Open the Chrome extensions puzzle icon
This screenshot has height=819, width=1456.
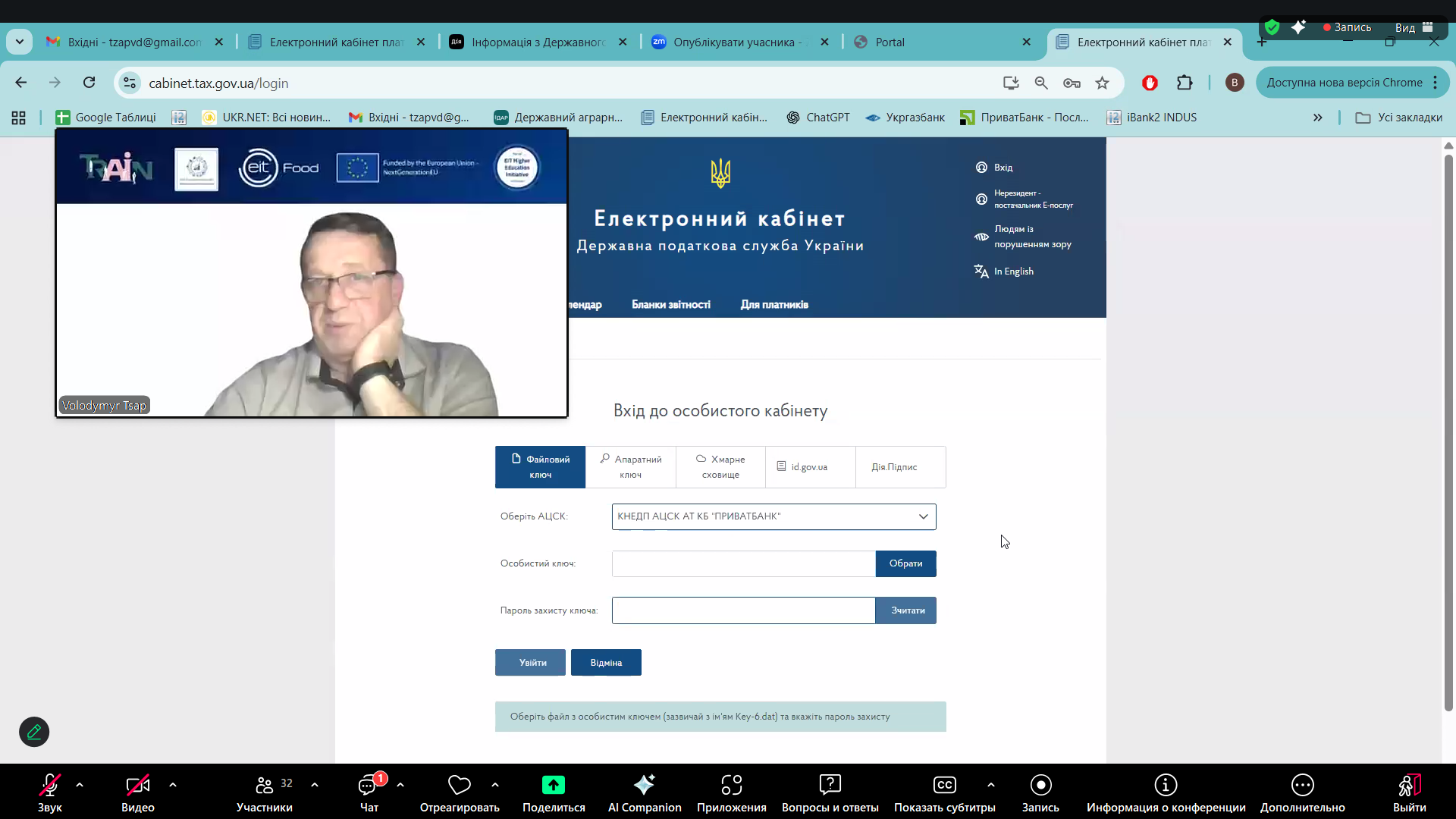click(x=1185, y=83)
